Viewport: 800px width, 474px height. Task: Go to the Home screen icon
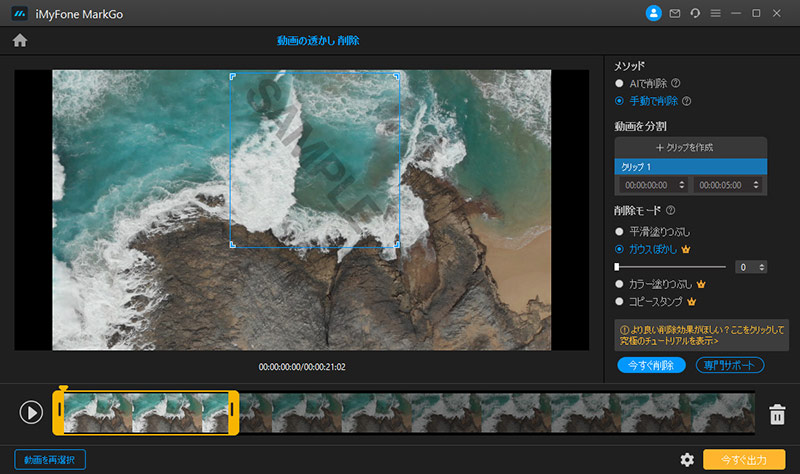tap(19, 41)
